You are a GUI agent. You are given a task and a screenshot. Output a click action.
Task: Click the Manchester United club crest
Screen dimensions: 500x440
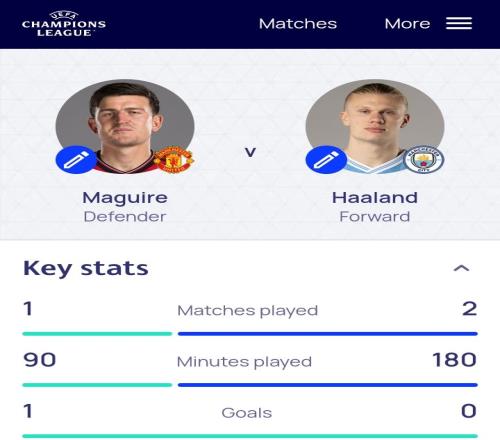pos(173,159)
